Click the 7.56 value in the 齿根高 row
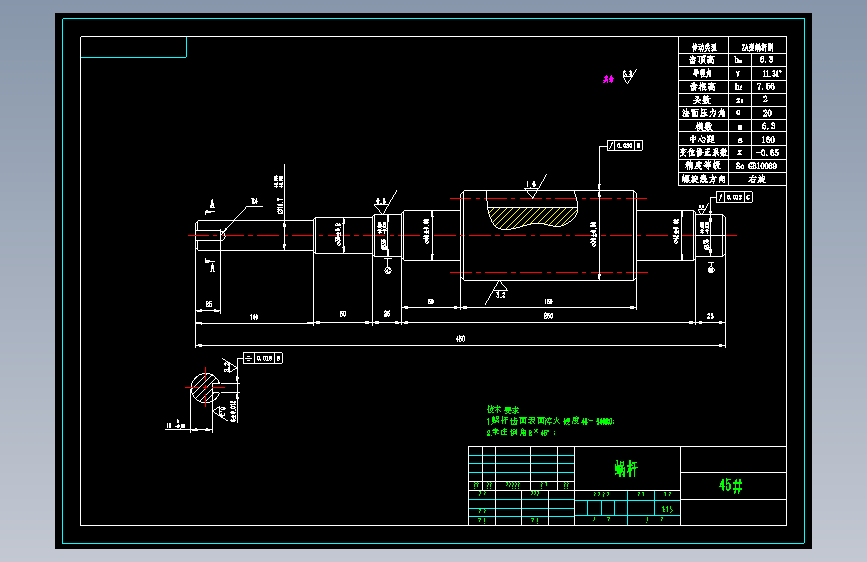The height and width of the screenshot is (562, 867). click(x=766, y=87)
